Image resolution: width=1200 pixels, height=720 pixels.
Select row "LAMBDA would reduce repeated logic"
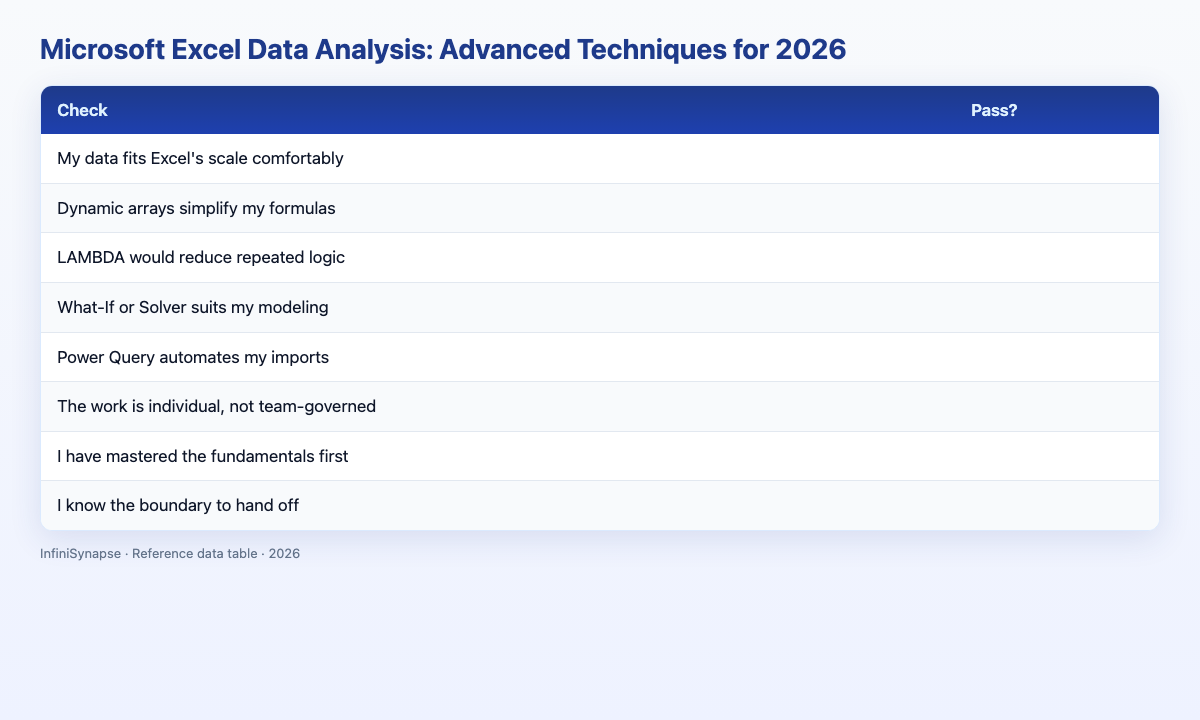(600, 258)
